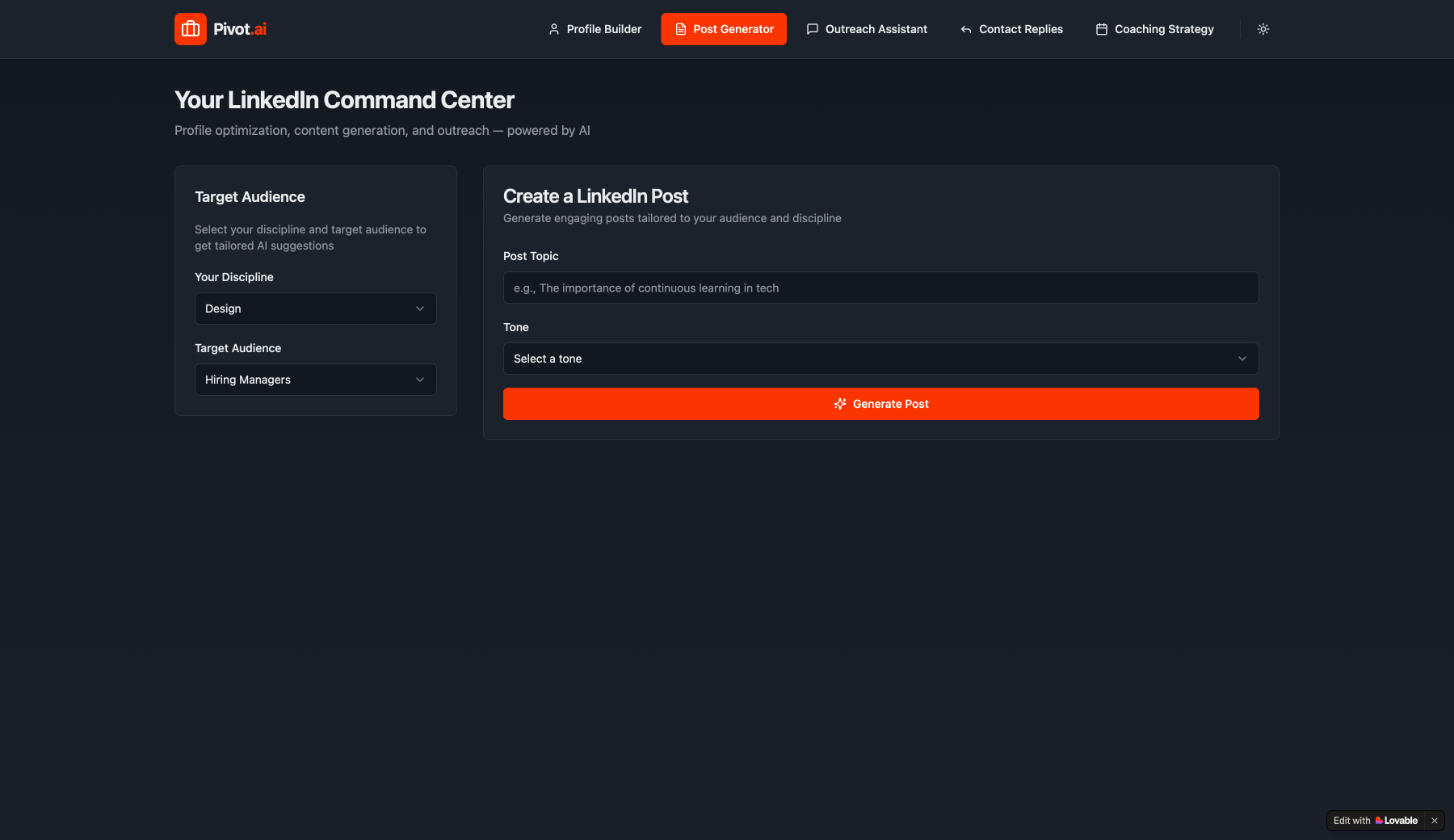Click the Pivot.ai brand name text

(240, 29)
